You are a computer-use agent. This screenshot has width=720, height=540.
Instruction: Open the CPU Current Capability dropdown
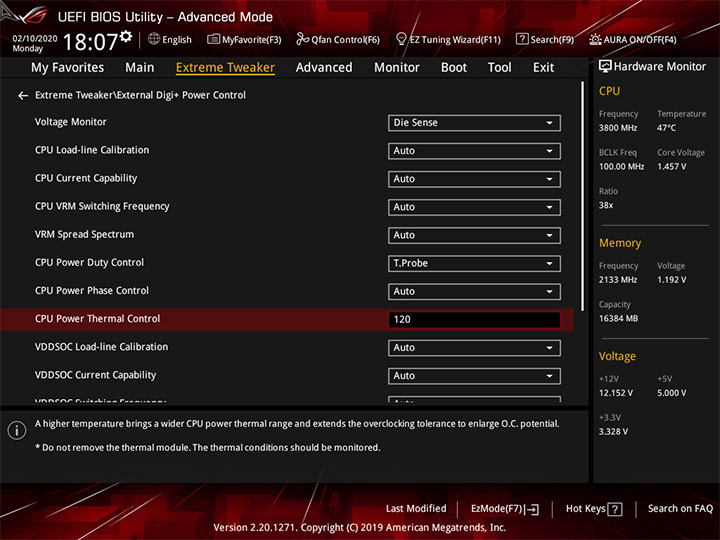click(x=474, y=179)
